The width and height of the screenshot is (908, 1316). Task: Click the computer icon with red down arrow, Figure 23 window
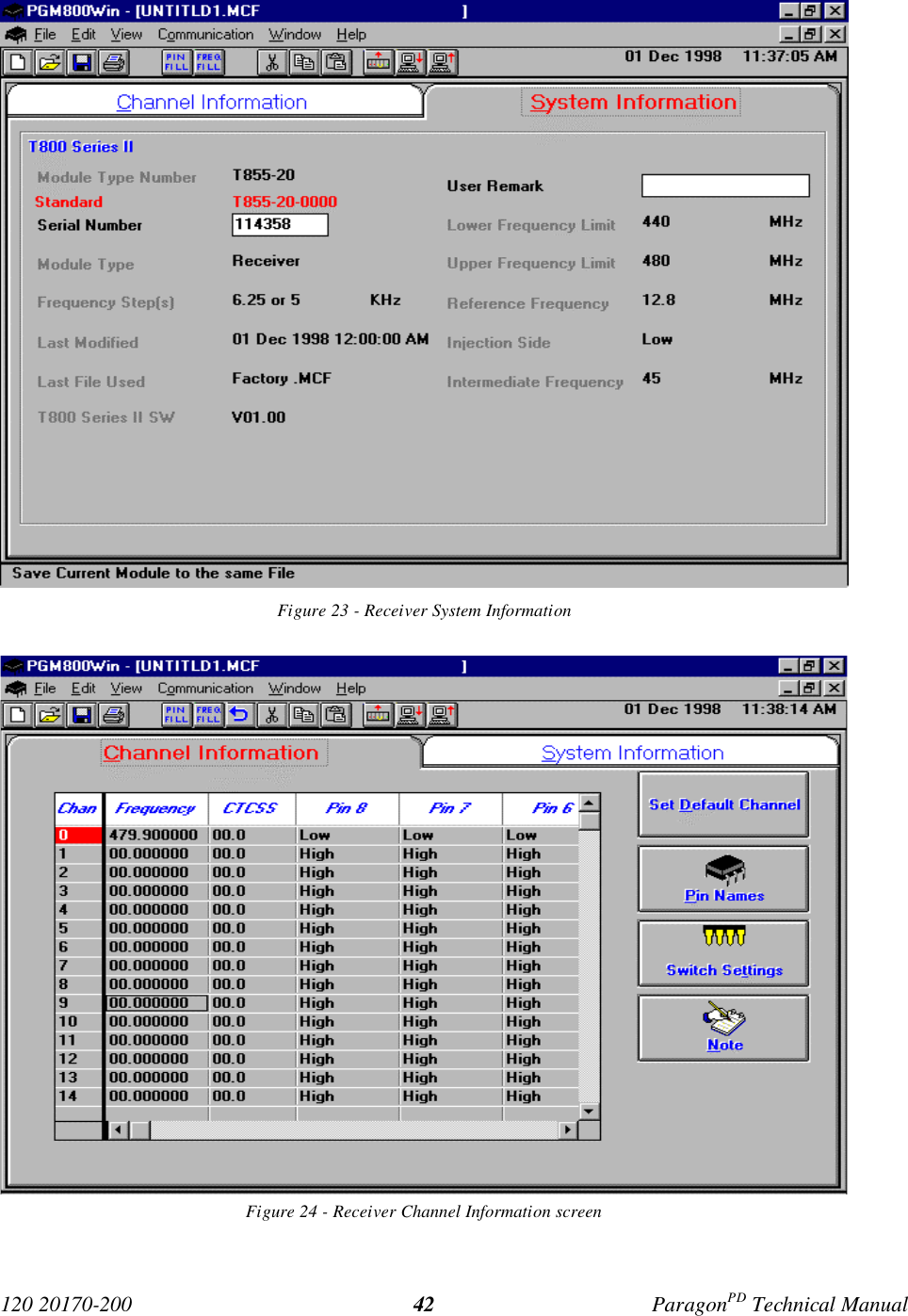pos(411,62)
